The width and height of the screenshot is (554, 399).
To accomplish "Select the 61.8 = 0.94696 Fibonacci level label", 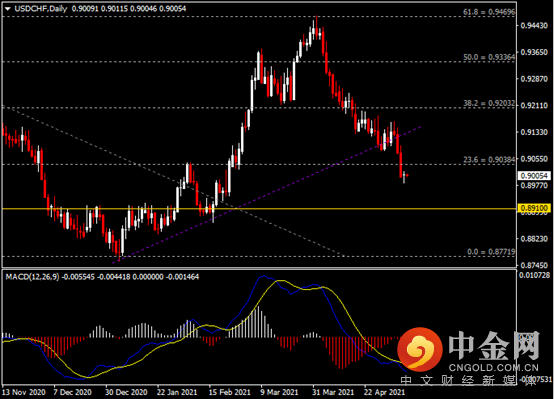I will (489, 12).
